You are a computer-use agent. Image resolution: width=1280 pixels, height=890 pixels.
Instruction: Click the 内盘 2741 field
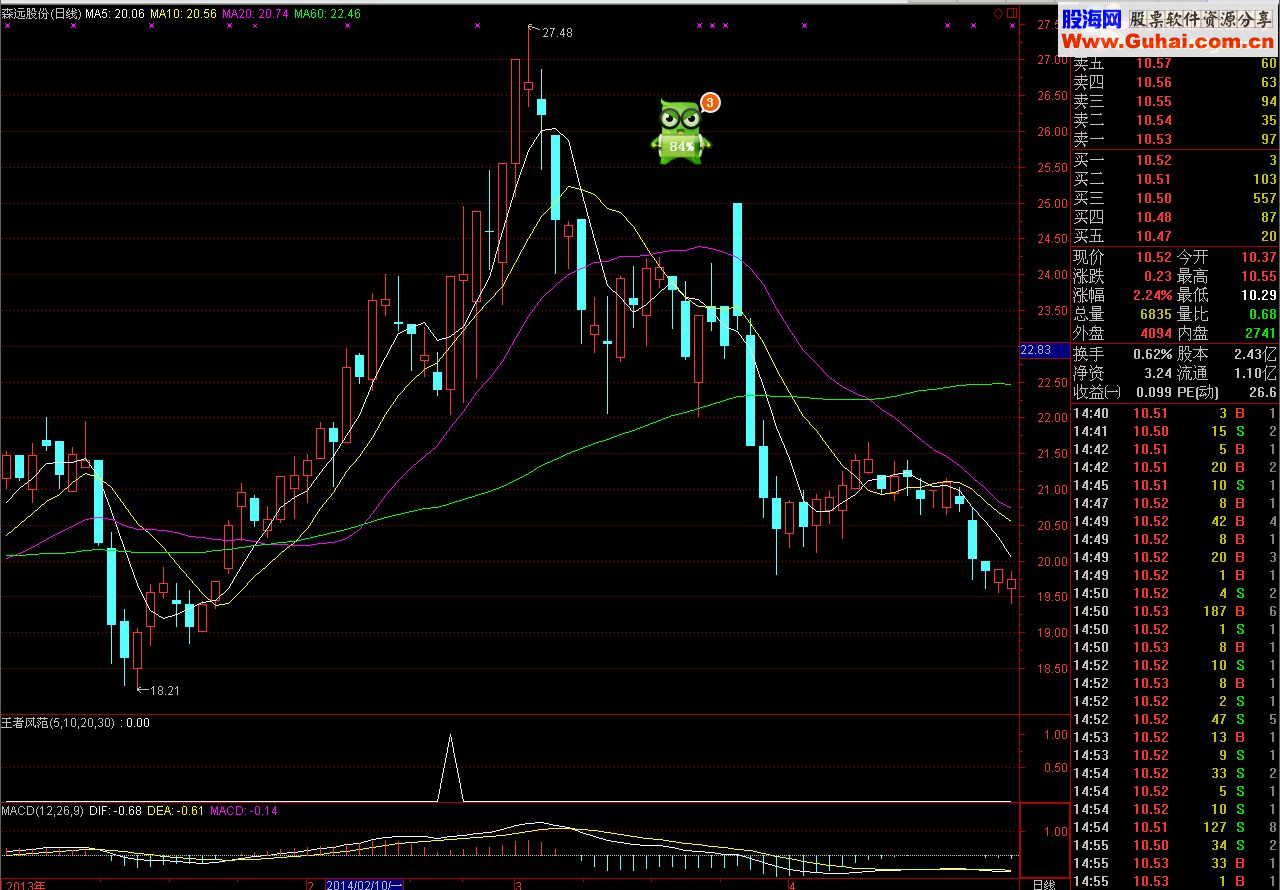pyautogui.click(x=1227, y=334)
